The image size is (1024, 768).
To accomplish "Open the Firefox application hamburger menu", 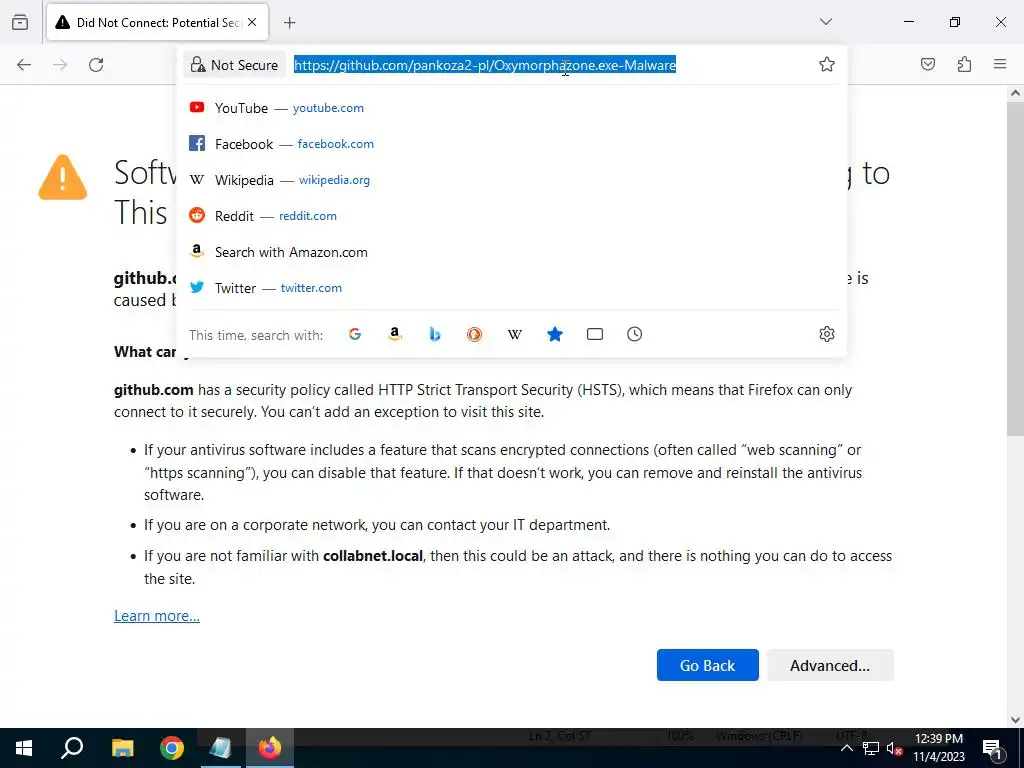I will click(x=1000, y=64).
